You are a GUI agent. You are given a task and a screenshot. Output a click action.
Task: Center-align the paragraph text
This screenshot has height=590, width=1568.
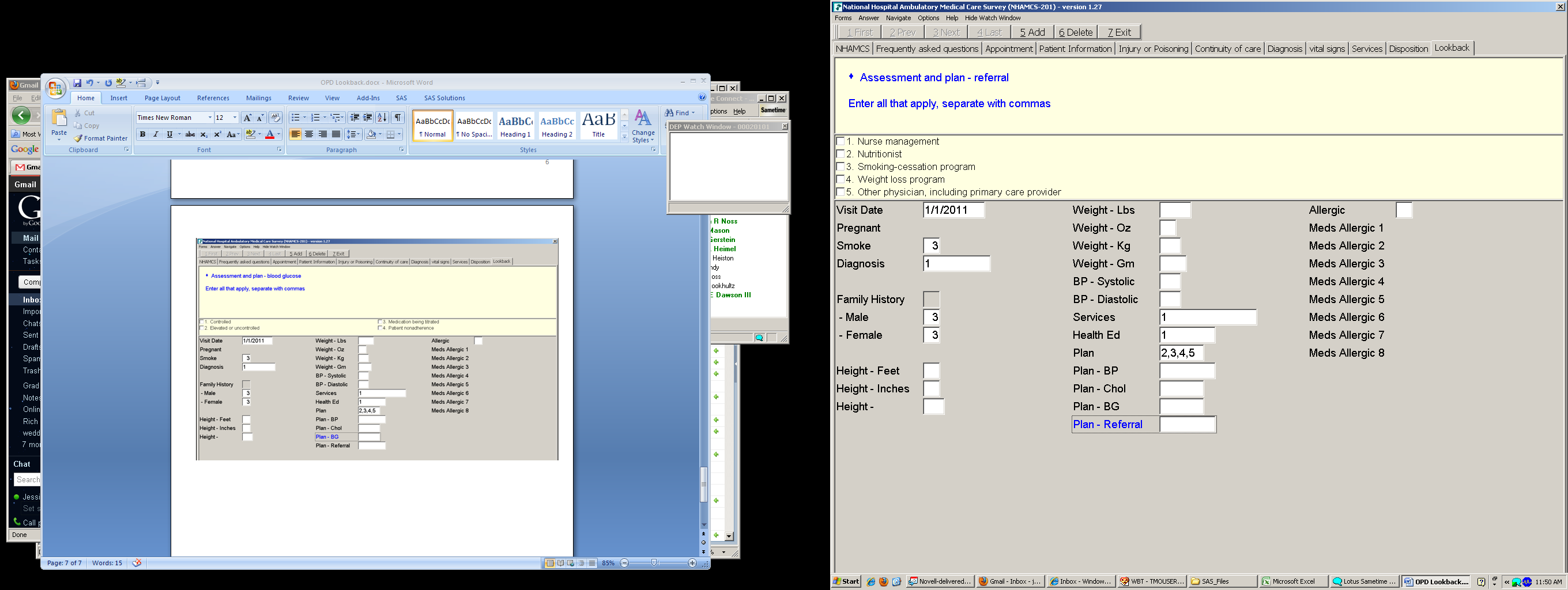(309, 134)
